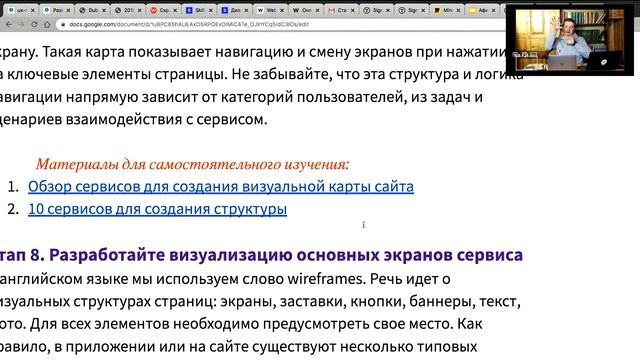Close the 'Афи' tab
The image size is (640, 360).
coord(494,10)
